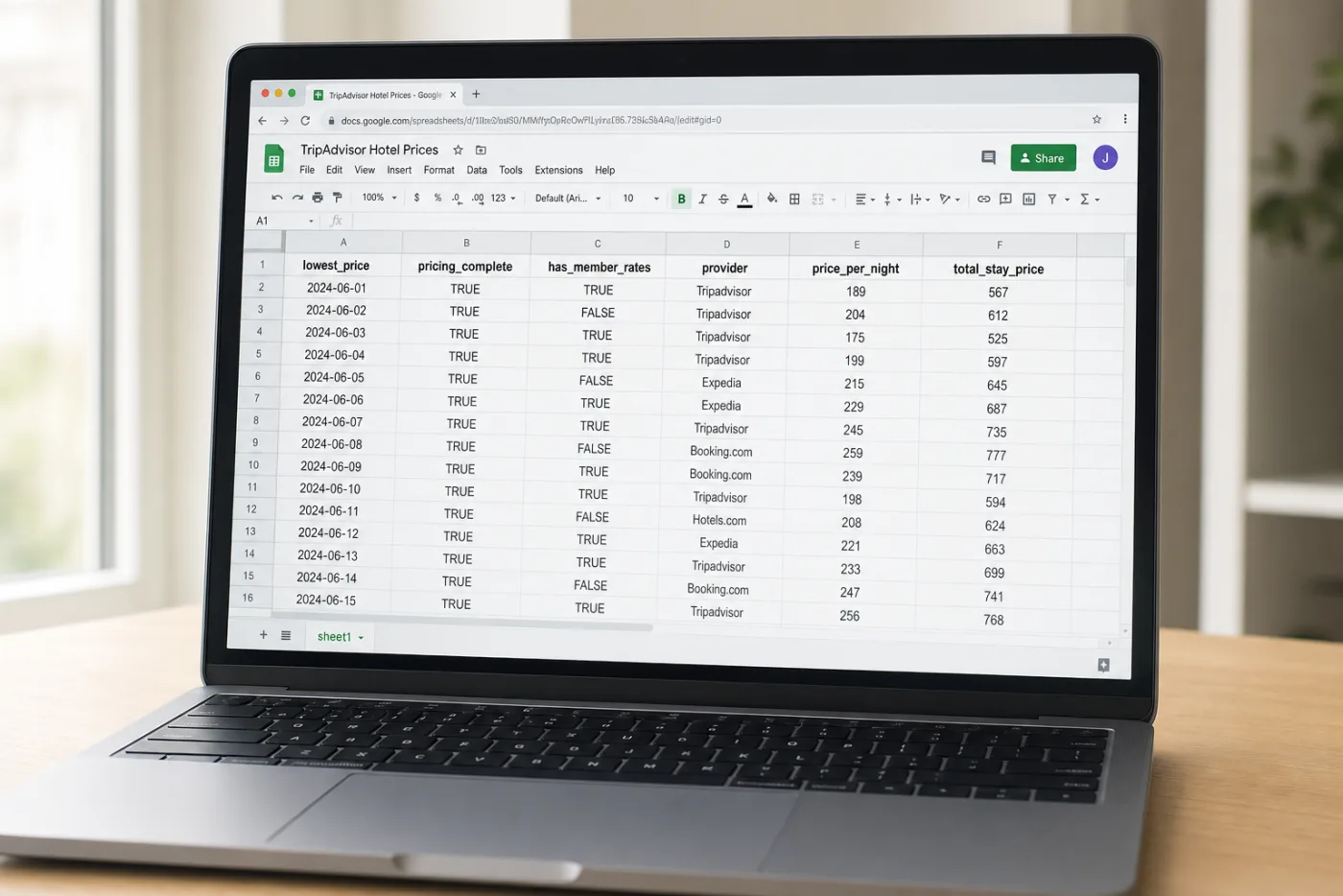Viewport: 1343px width, 896px height.
Task: Bookmark this page with star icon
Action: pyautogui.click(x=1096, y=119)
